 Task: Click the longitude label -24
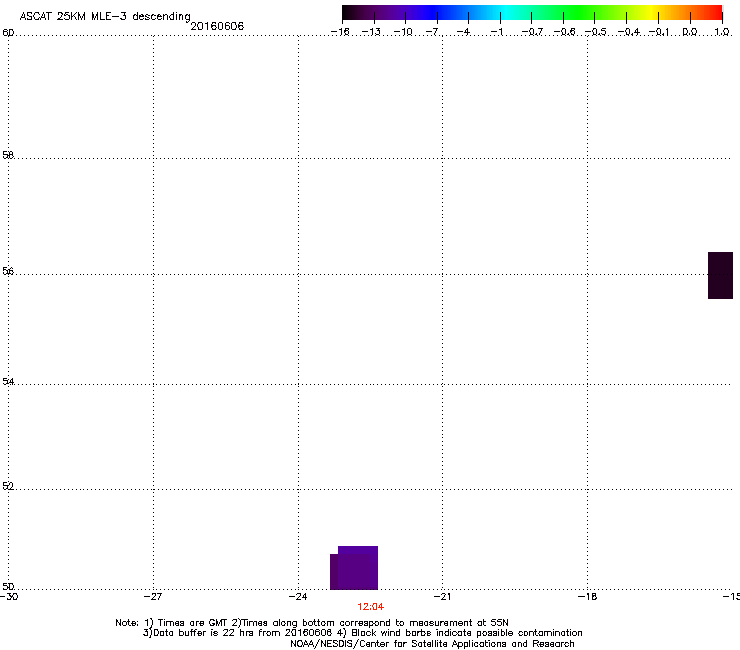(x=298, y=597)
